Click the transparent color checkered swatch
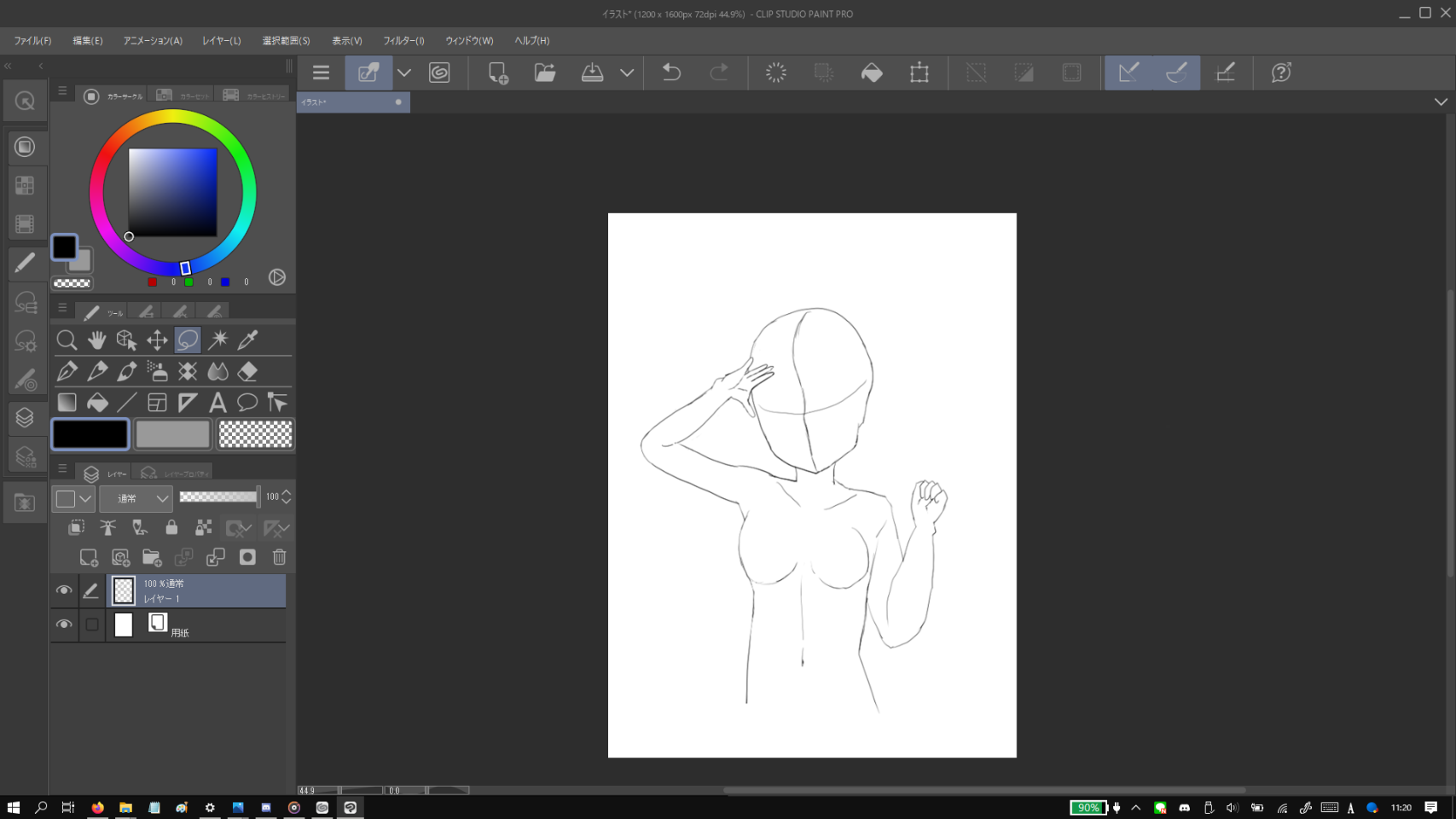 coord(255,434)
